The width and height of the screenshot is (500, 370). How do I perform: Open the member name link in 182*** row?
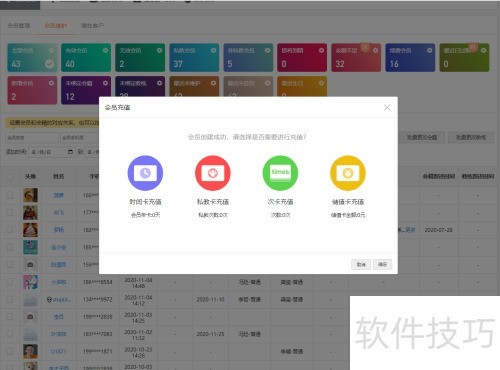coord(59,230)
